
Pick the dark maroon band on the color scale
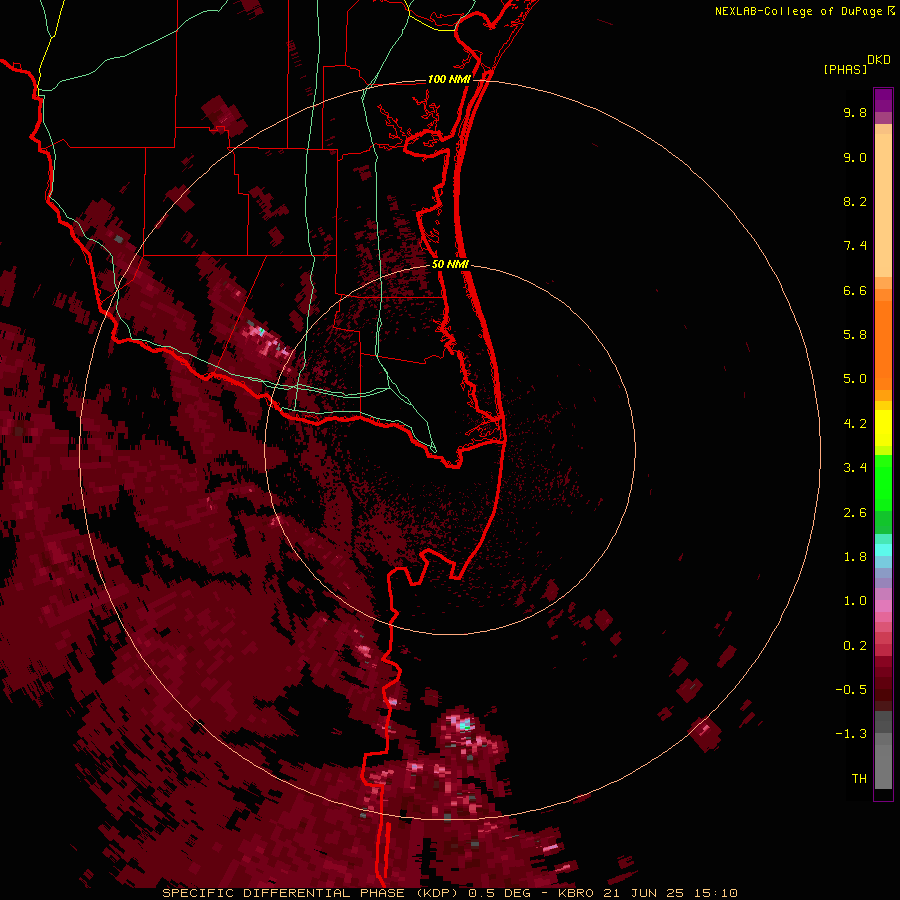coord(883,689)
